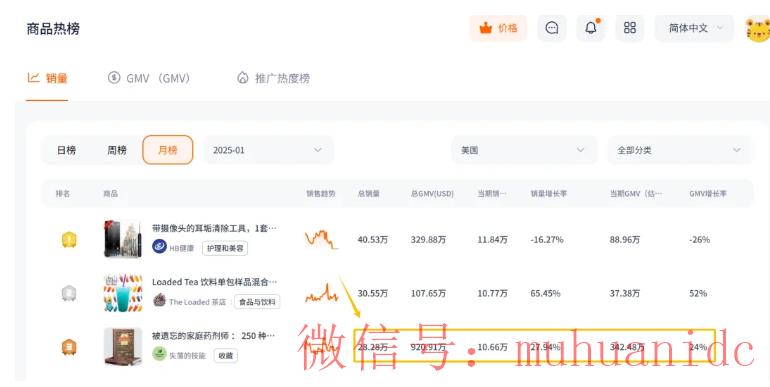The image size is (770, 387).
Task: Click the 失落的技能 shop logo icon
Action: tap(159, 354)
